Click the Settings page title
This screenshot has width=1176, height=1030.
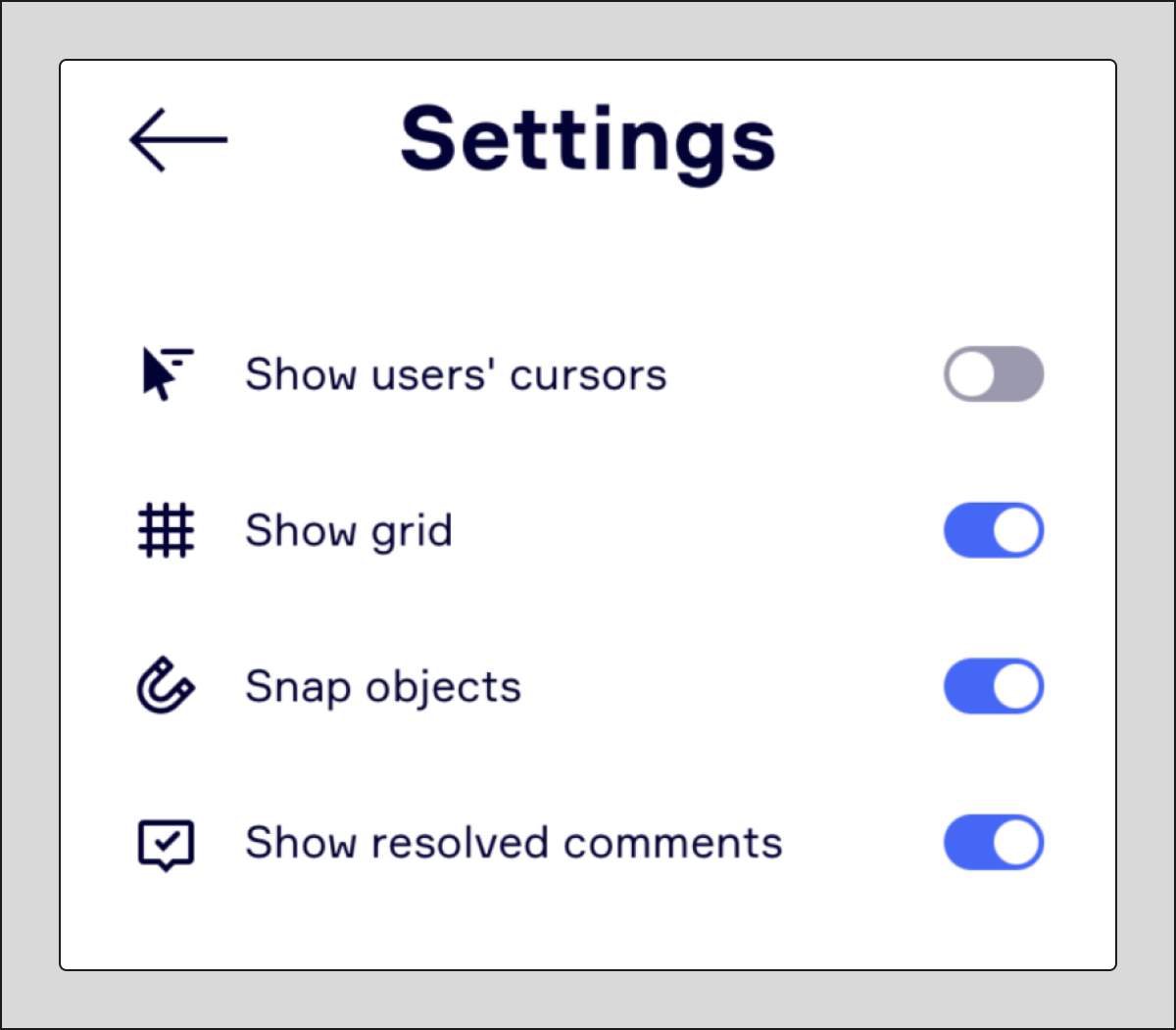(x=588, y=139)
